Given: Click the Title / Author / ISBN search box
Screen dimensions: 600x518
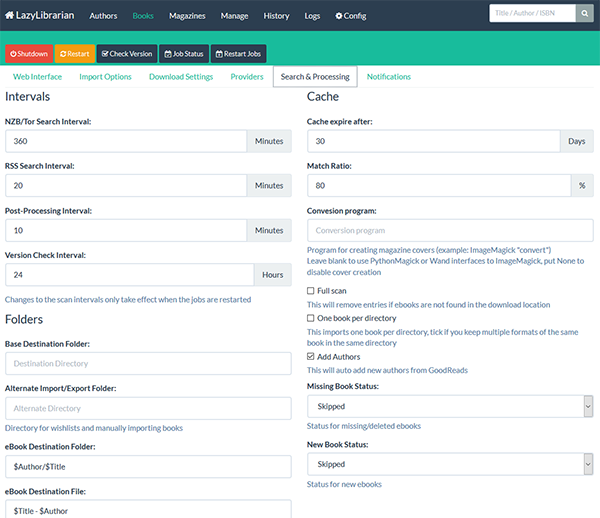Looking at the screenshot, I should click(x=533, y=13).
